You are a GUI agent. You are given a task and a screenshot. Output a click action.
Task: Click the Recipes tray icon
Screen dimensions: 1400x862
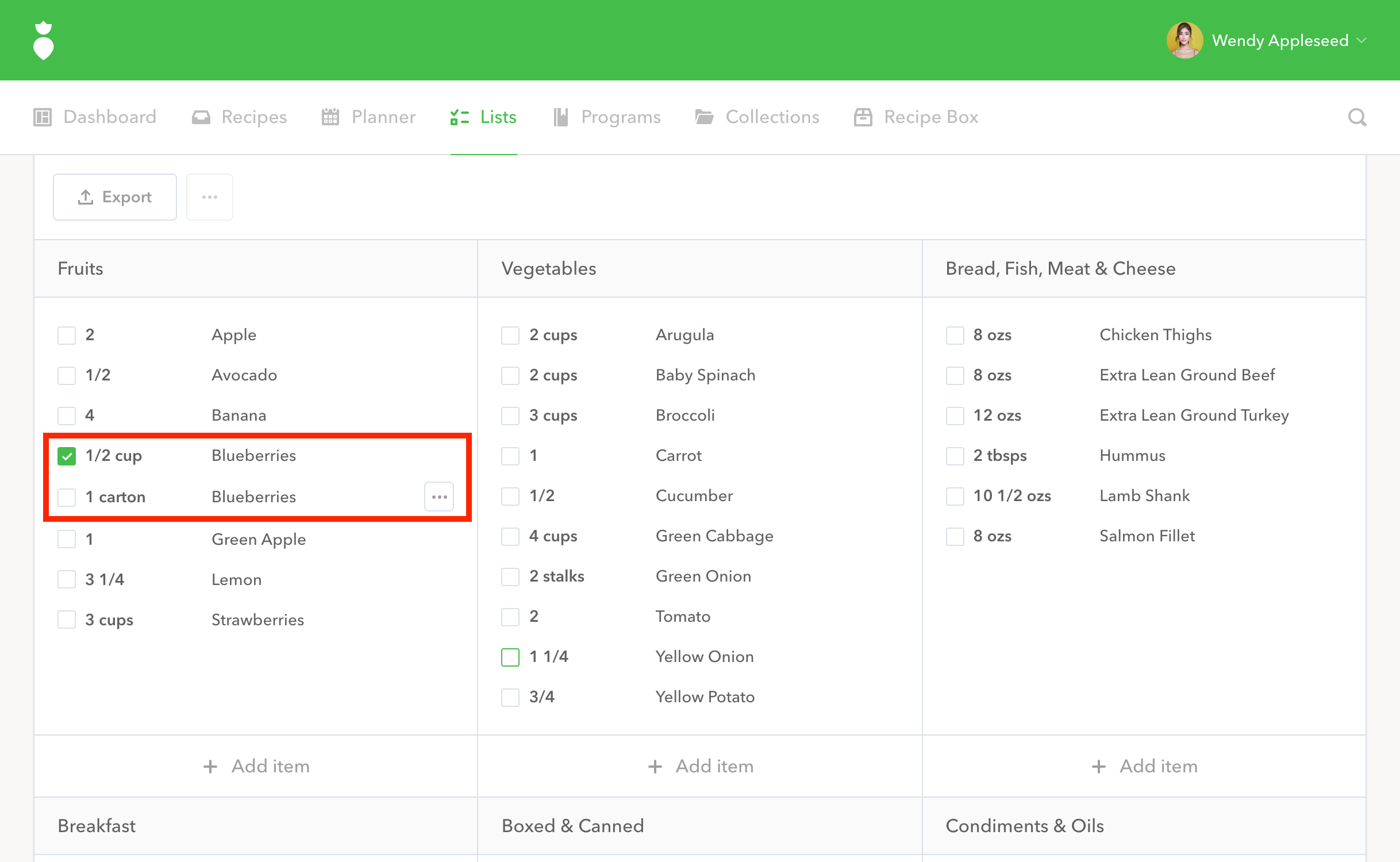tap(201, 117)
